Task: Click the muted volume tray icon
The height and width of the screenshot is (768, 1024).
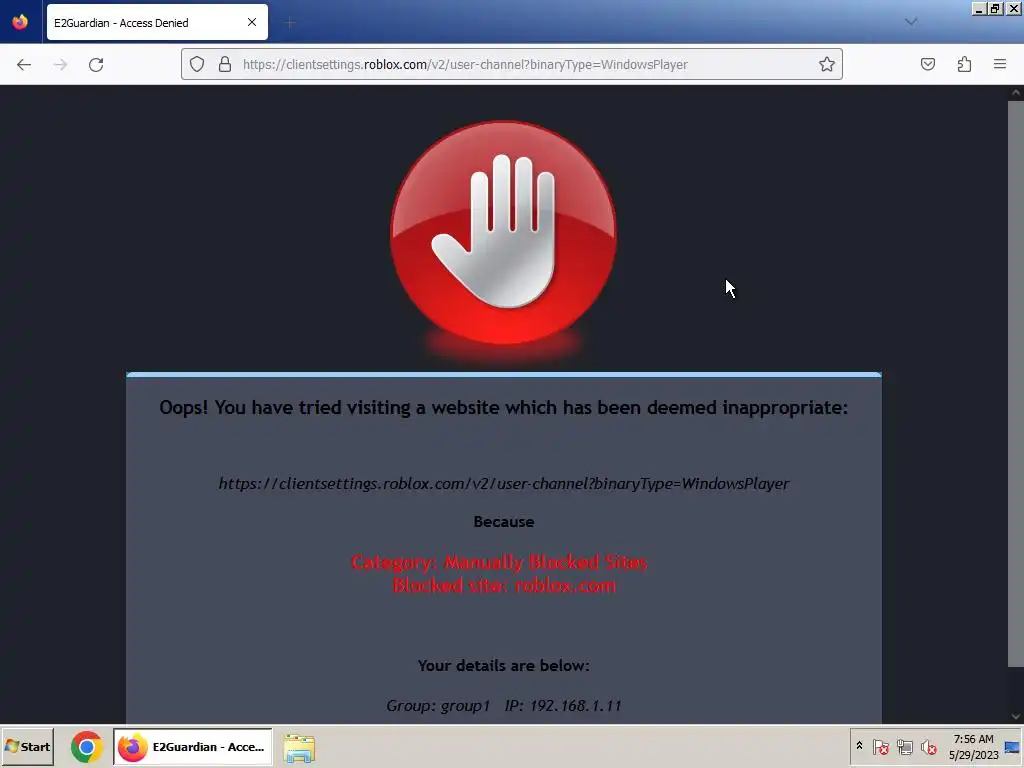Action: [929, 747]
